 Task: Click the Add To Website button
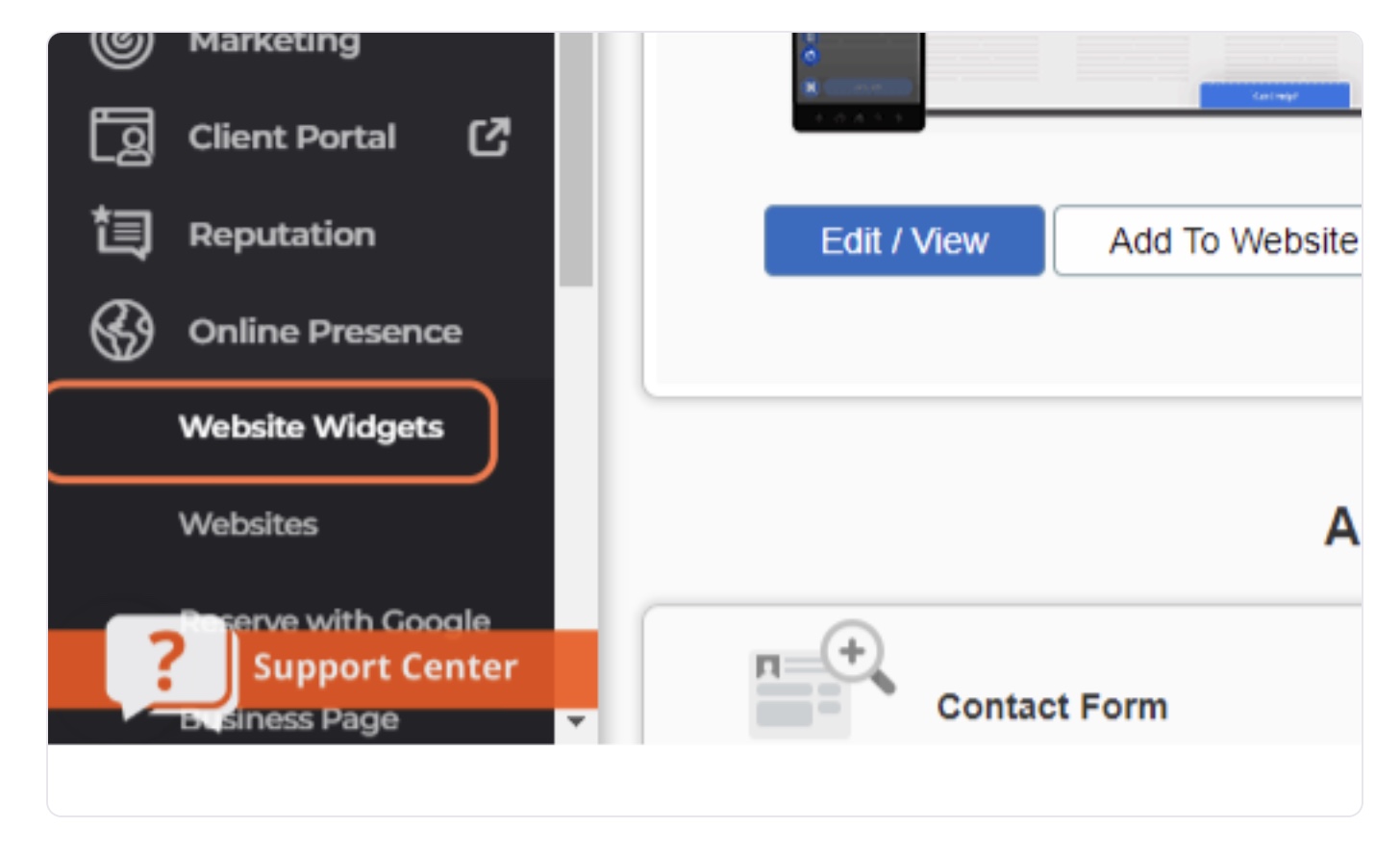[1209, 240]
